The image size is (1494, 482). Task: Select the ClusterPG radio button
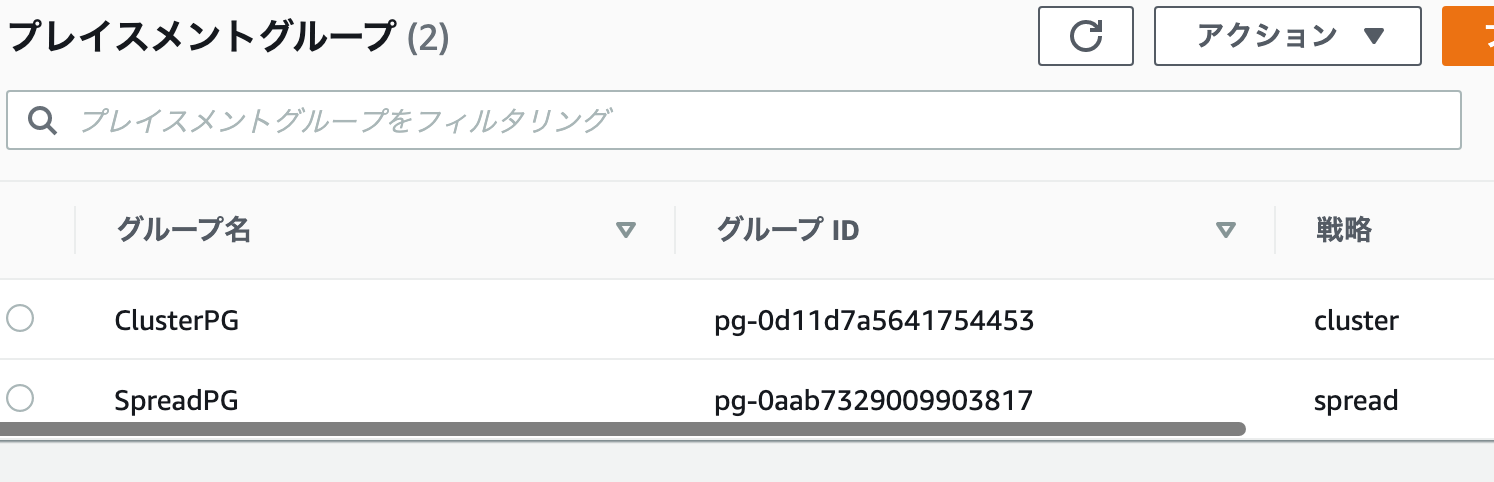(20, 319)
